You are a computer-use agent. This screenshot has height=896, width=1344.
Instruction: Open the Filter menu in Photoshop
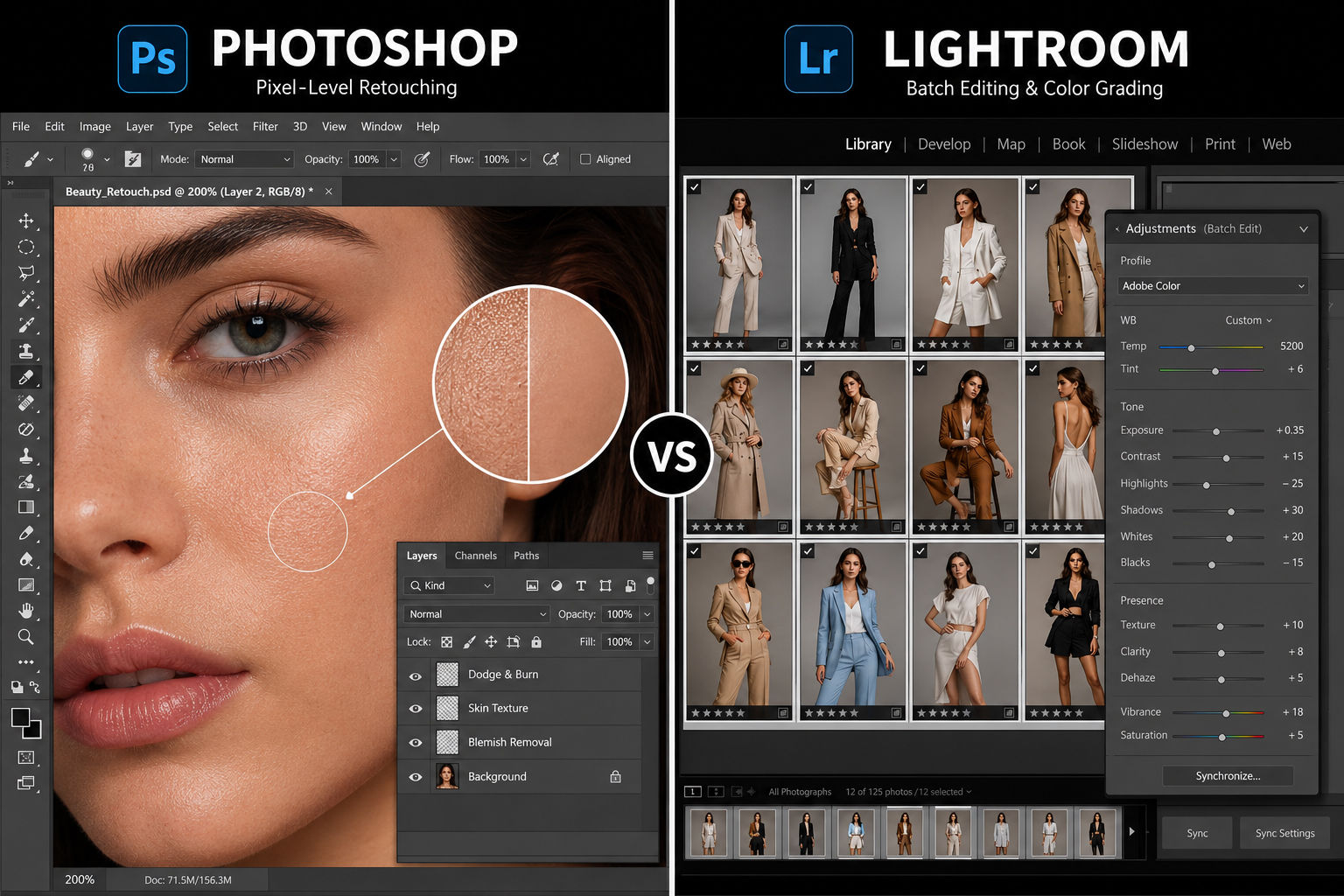(x=265, y=126)
